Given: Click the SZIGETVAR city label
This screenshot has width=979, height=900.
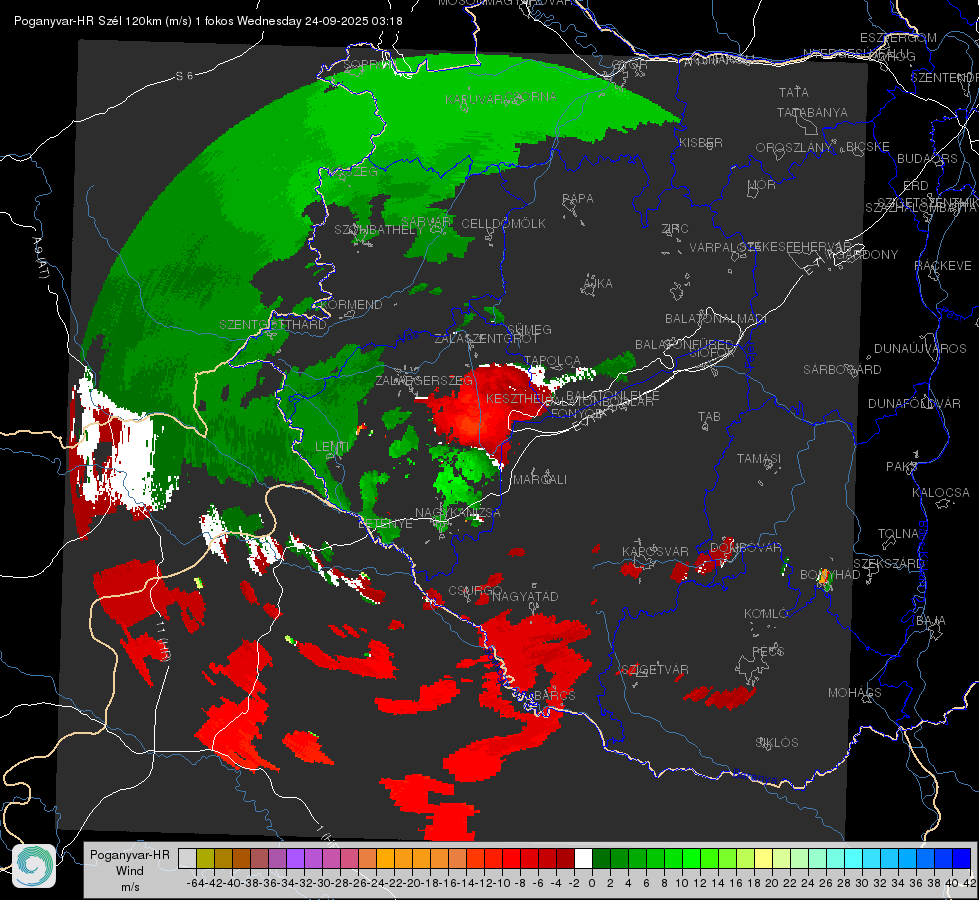Looking at the screenshot, I should click(x=655, y=670).
